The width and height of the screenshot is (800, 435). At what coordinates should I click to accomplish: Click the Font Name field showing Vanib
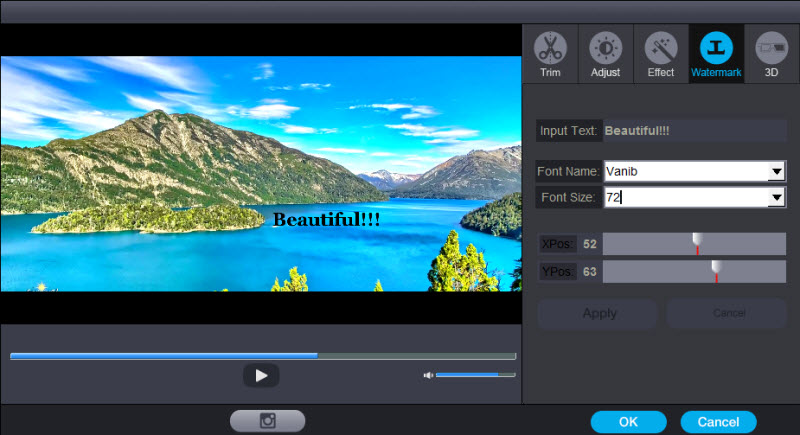coord(685,171)
